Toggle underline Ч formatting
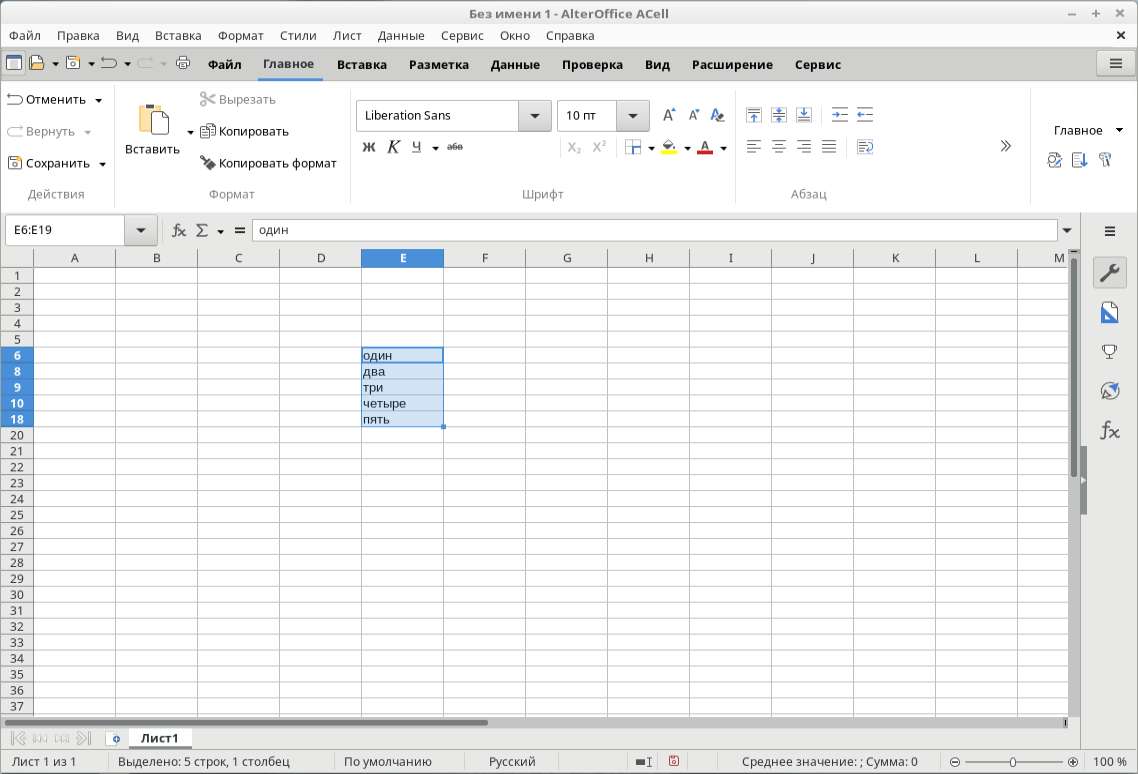This screenshot has width=1138, height=774. coord(417,147)
